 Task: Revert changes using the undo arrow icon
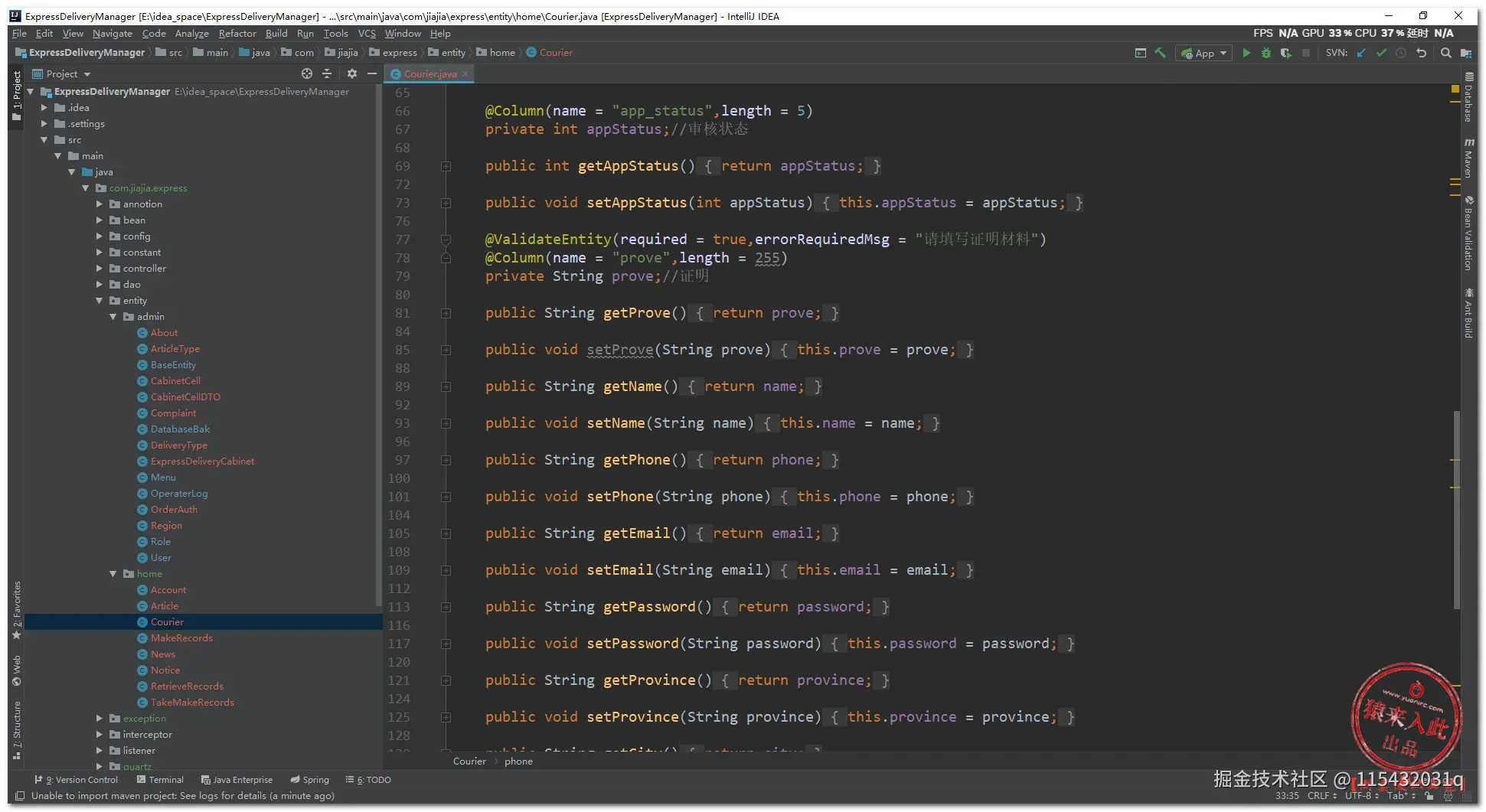pyautogui.click(x=1422, y=53)
